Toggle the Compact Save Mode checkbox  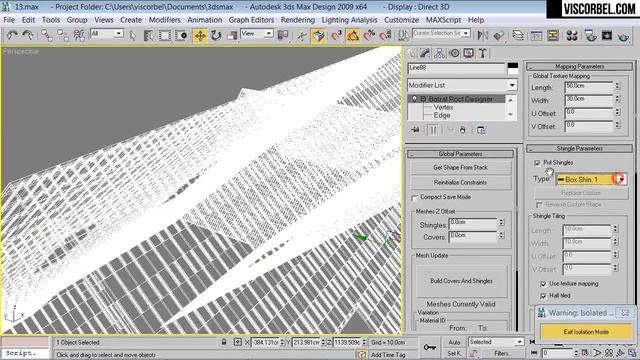pyautogui.click(x=415, y=198)
